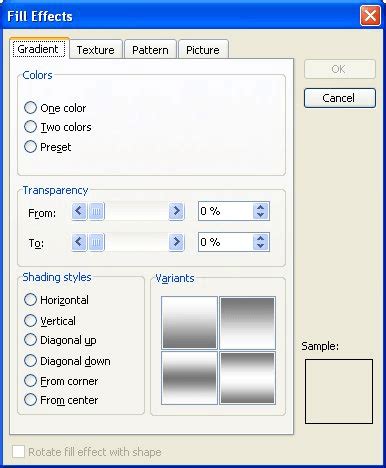The width and height of the screenshot is (386, 468).
Task: Select the One color radio button
Action: [30, 108]
